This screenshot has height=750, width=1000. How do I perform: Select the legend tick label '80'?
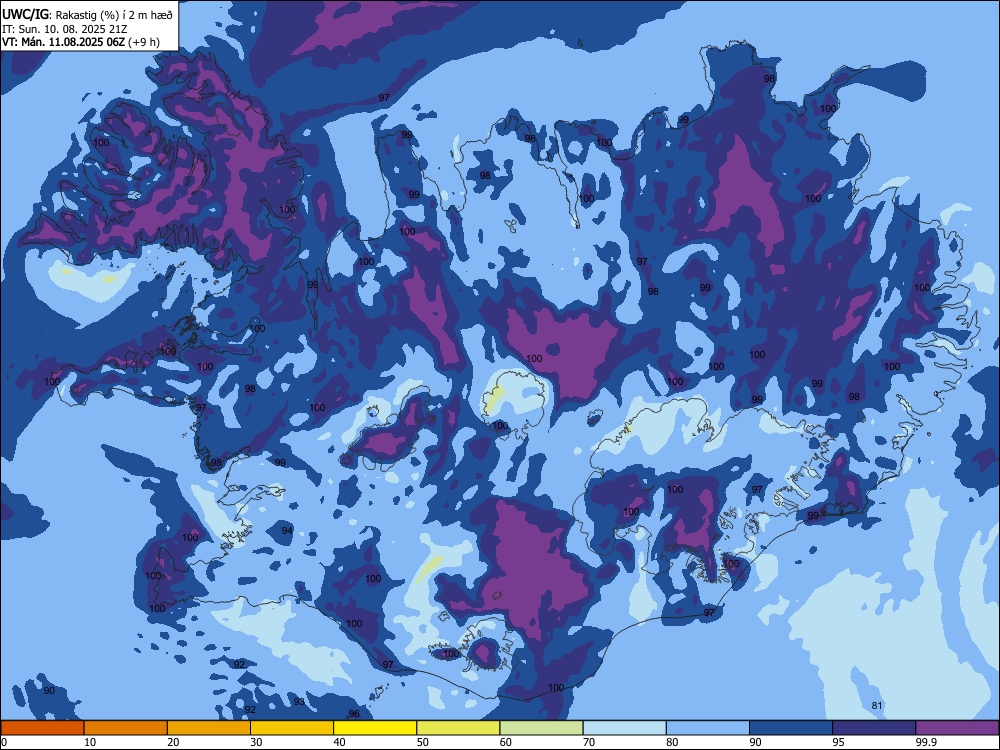point(672,742)
